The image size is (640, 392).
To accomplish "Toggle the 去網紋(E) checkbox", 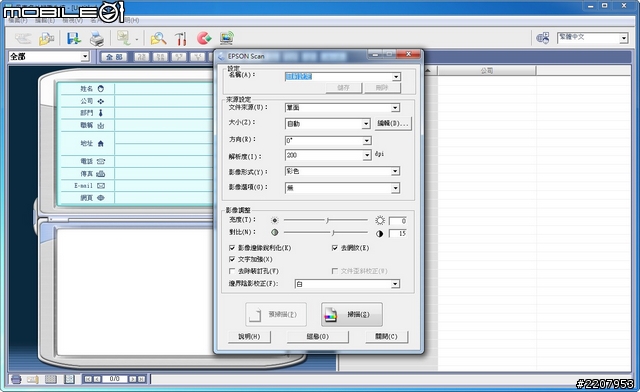I will tap(335, 248).
